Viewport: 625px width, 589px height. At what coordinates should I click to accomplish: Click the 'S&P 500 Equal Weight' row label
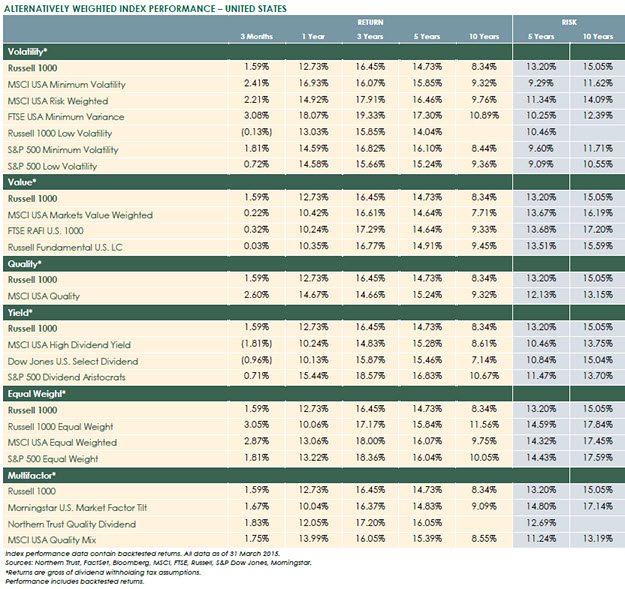tap(53, 459)
